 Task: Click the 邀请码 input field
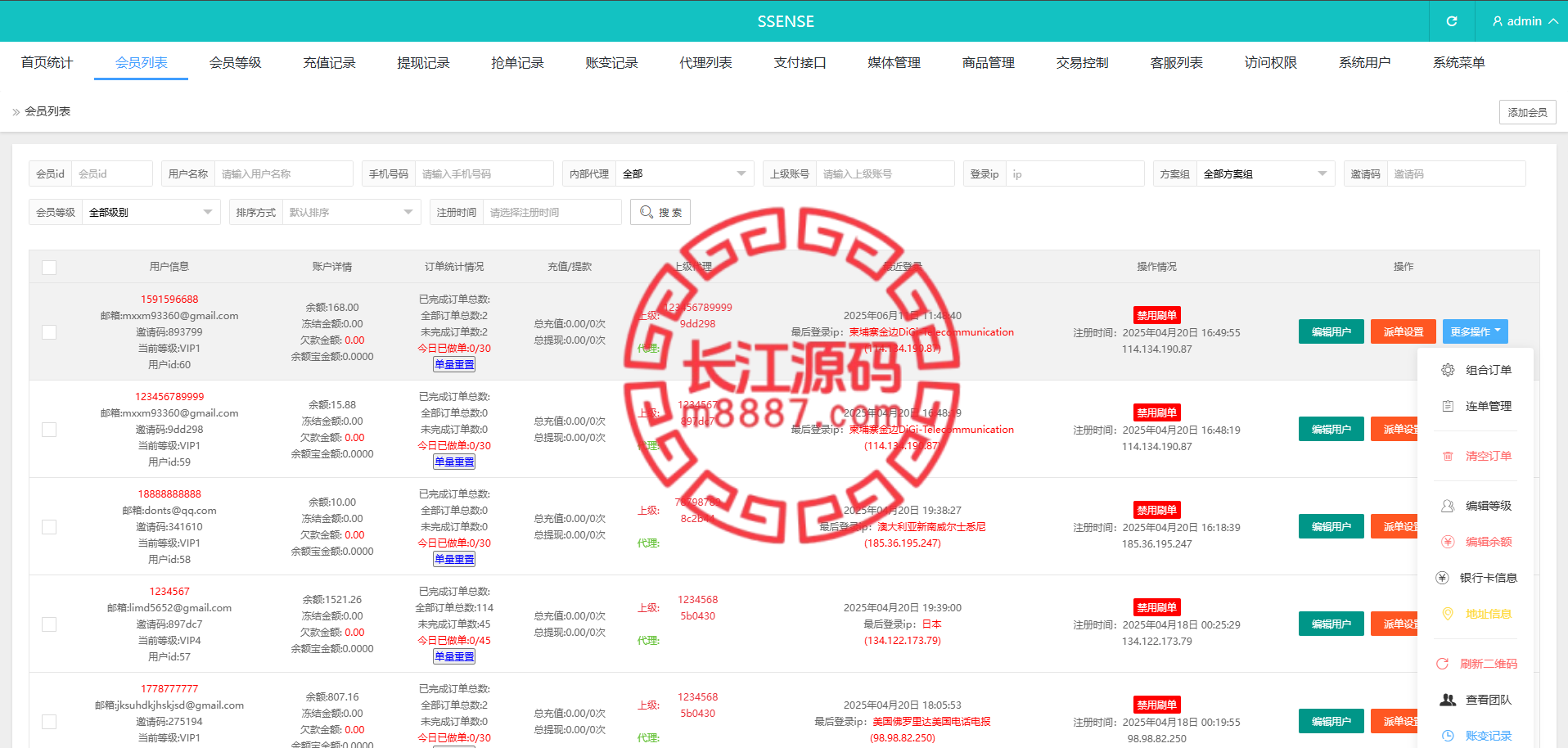coord(1456,173)
